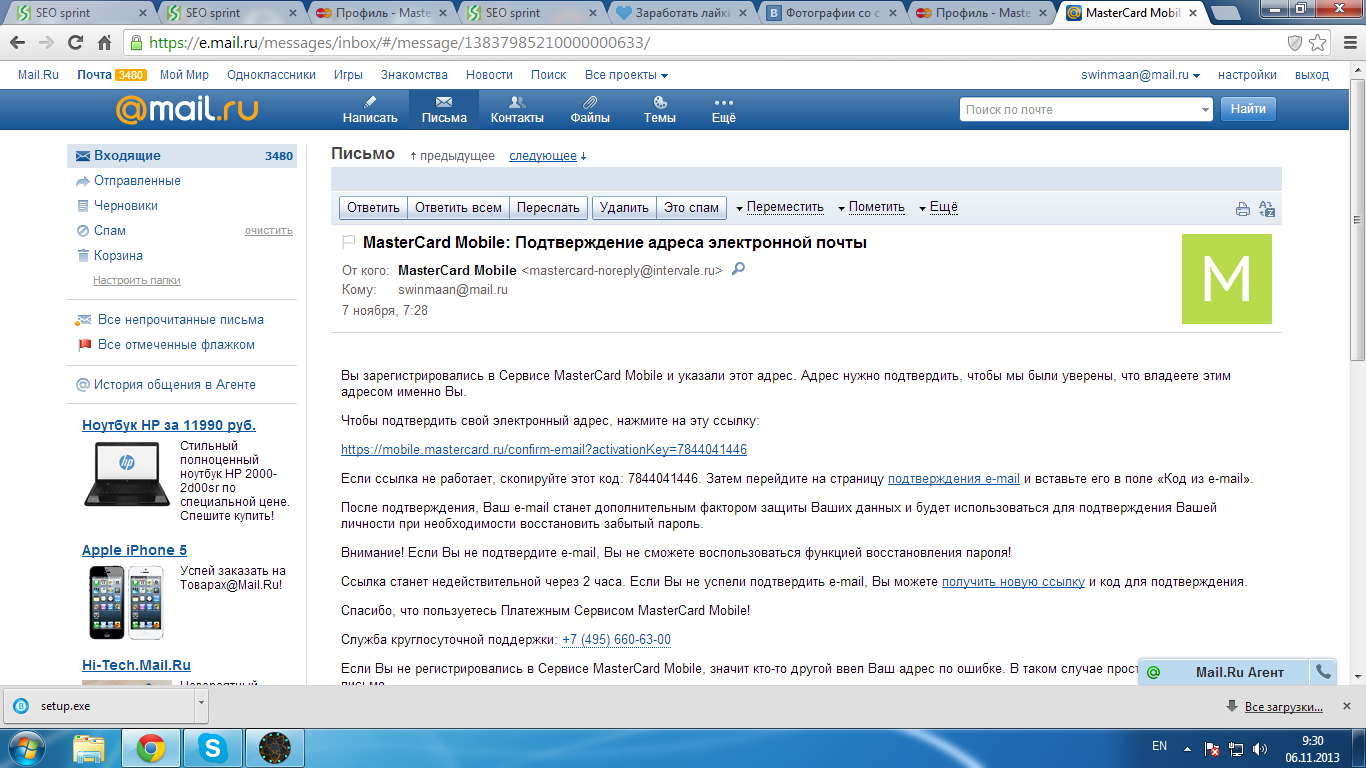The image size is (1366, 768).
Task: Open the Входящие folder
Action: coord(182,156)
